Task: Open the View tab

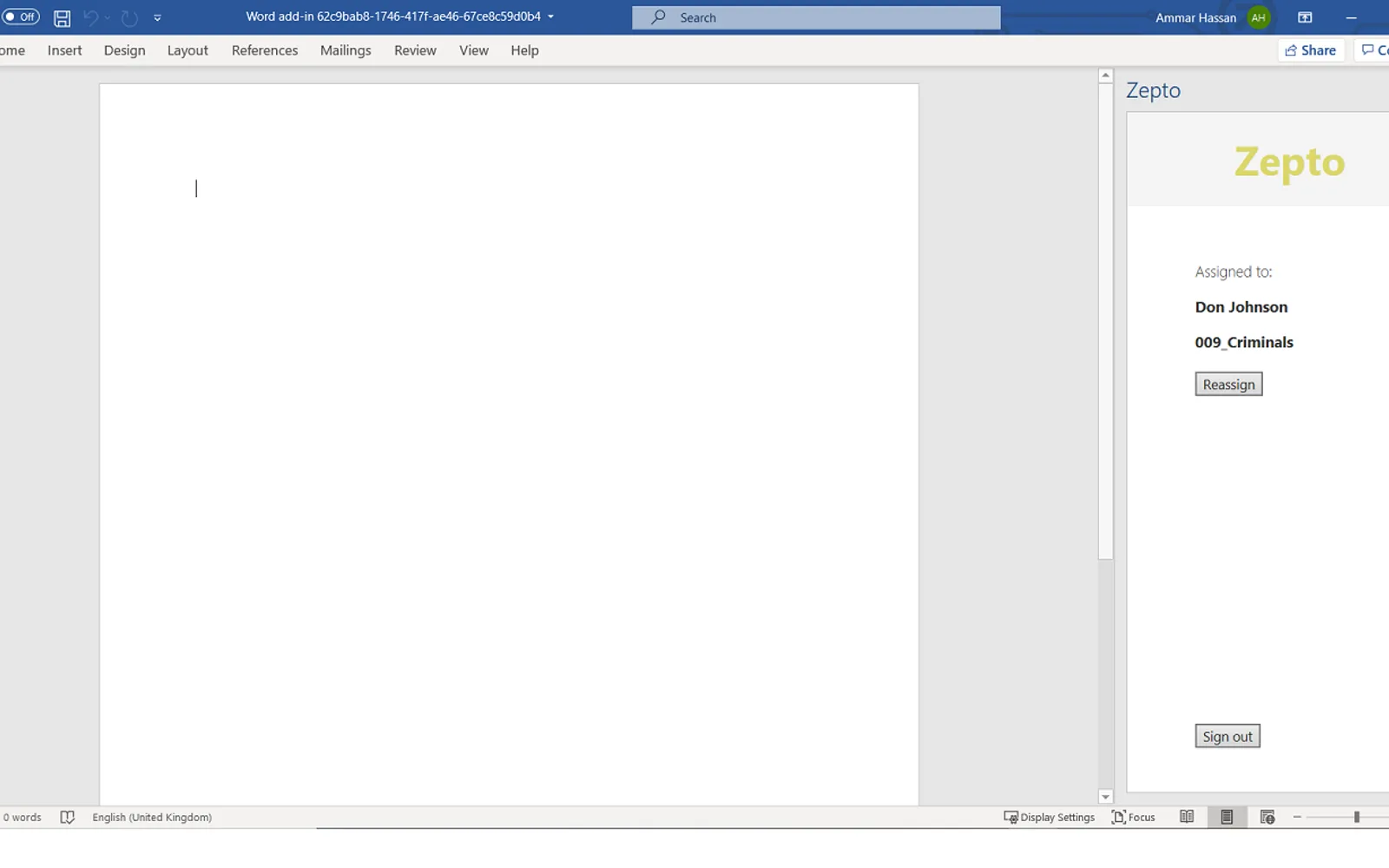Action: coord(474,50)
